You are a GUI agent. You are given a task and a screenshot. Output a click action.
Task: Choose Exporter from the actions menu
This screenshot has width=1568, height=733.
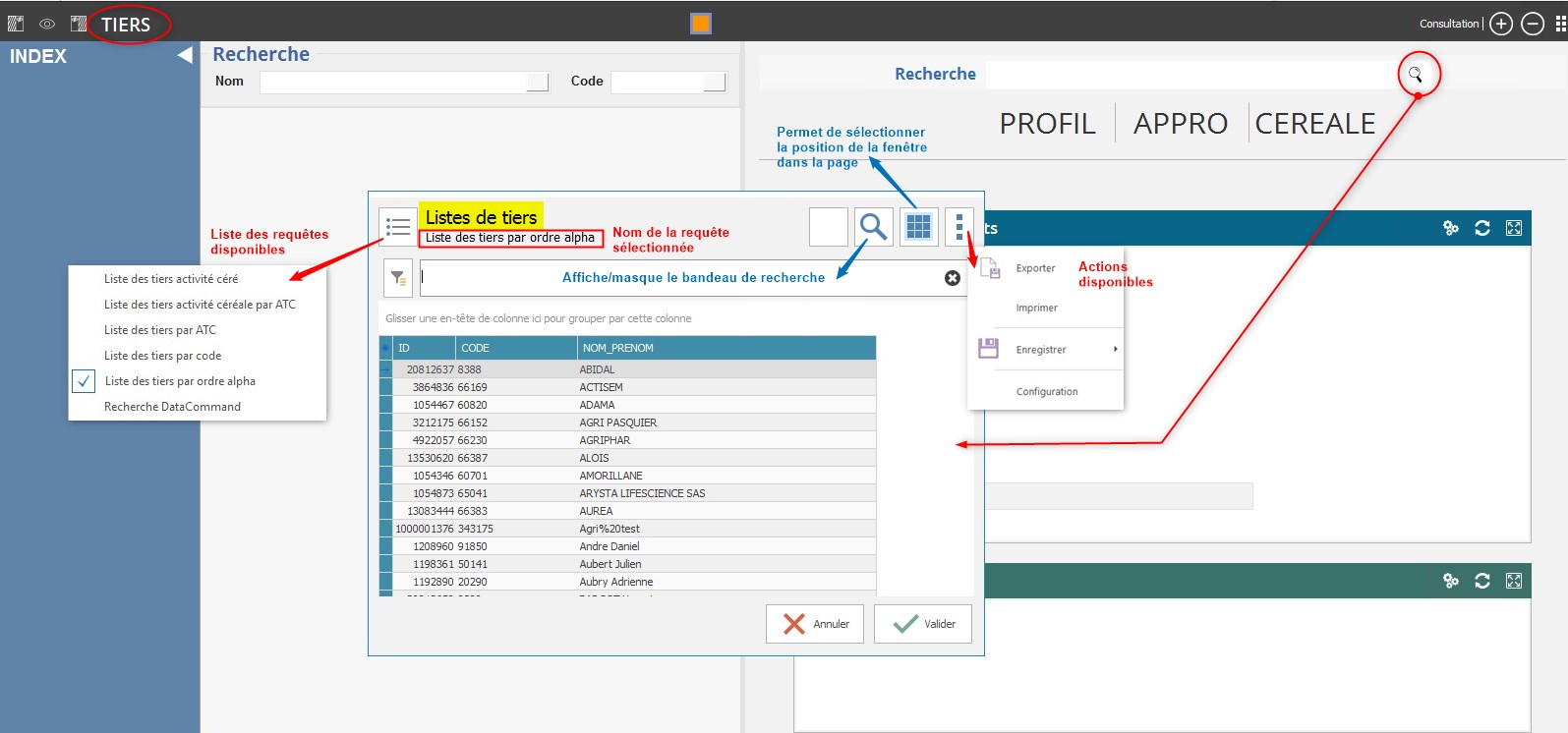(x=1035, y=268)
